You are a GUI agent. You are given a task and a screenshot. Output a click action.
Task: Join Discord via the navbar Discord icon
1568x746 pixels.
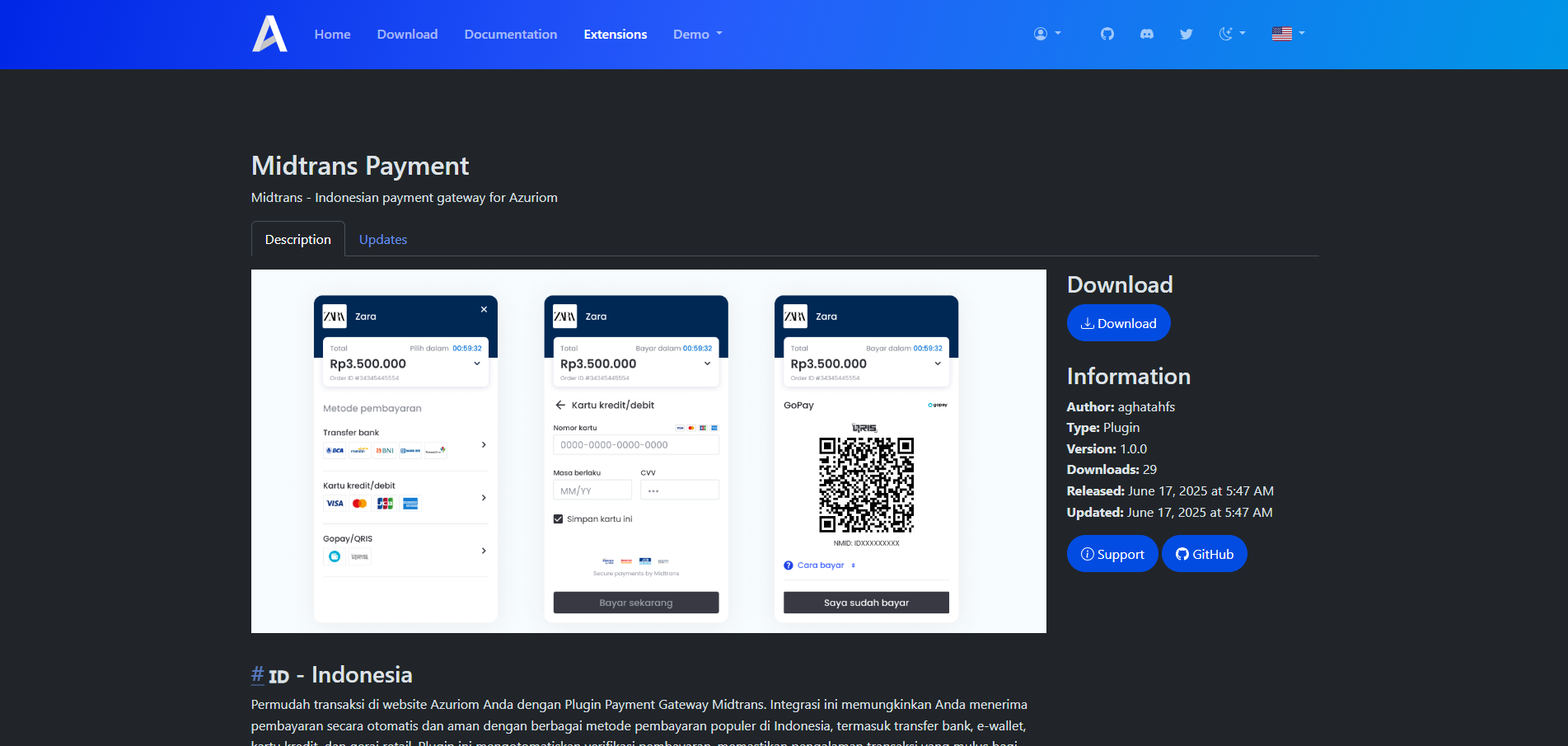(1146, 34)
